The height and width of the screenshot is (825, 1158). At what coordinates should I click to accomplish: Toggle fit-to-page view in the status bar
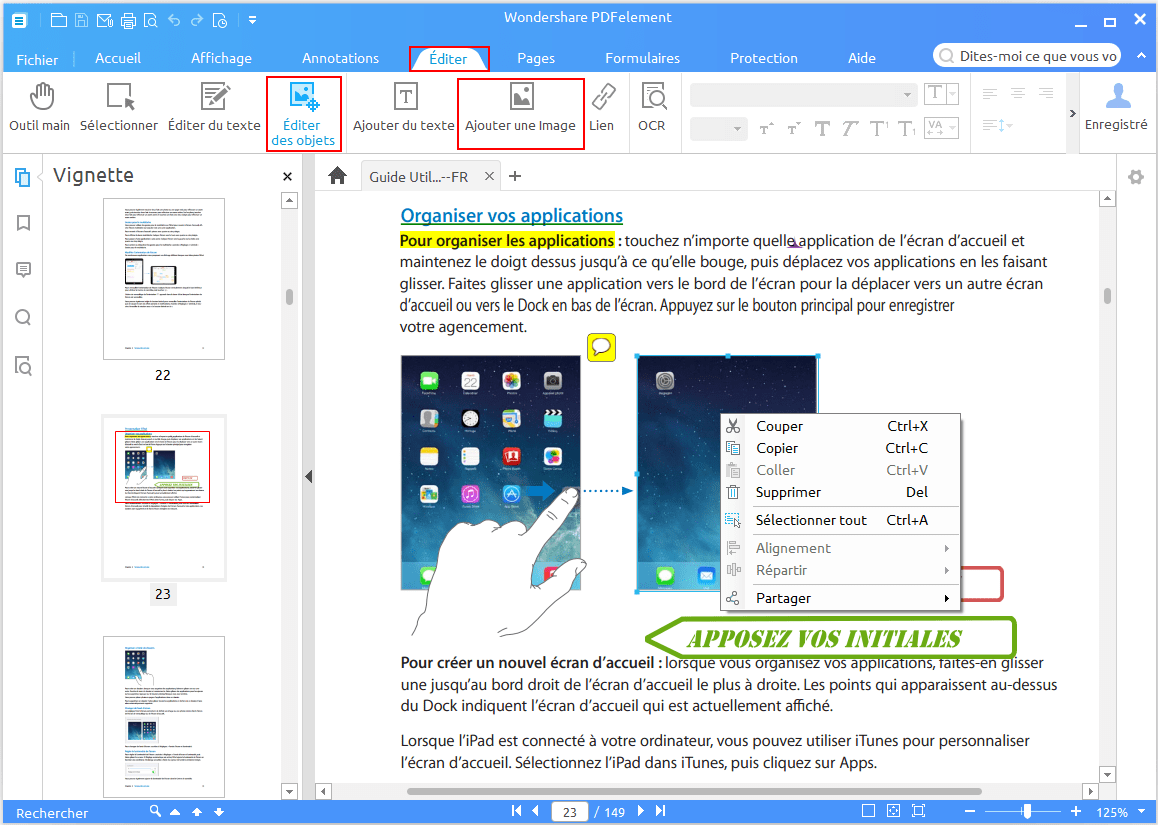[x=917, y=810]
